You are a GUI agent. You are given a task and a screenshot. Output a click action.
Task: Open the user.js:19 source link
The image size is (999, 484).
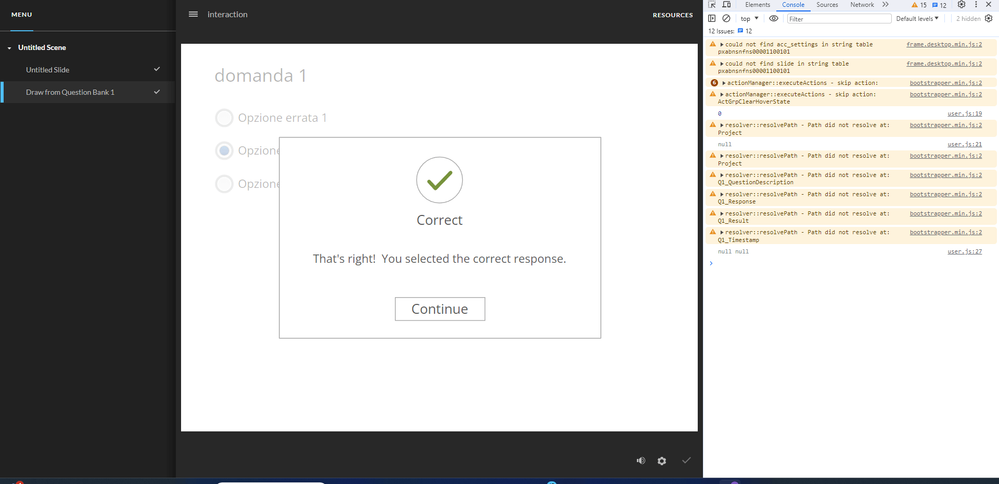(x=965, y=113)
